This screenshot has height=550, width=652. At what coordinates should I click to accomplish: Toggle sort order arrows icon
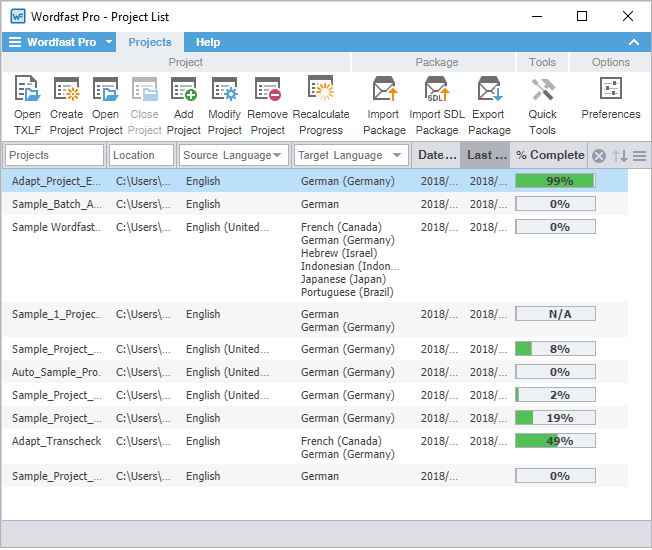point(620,156)
